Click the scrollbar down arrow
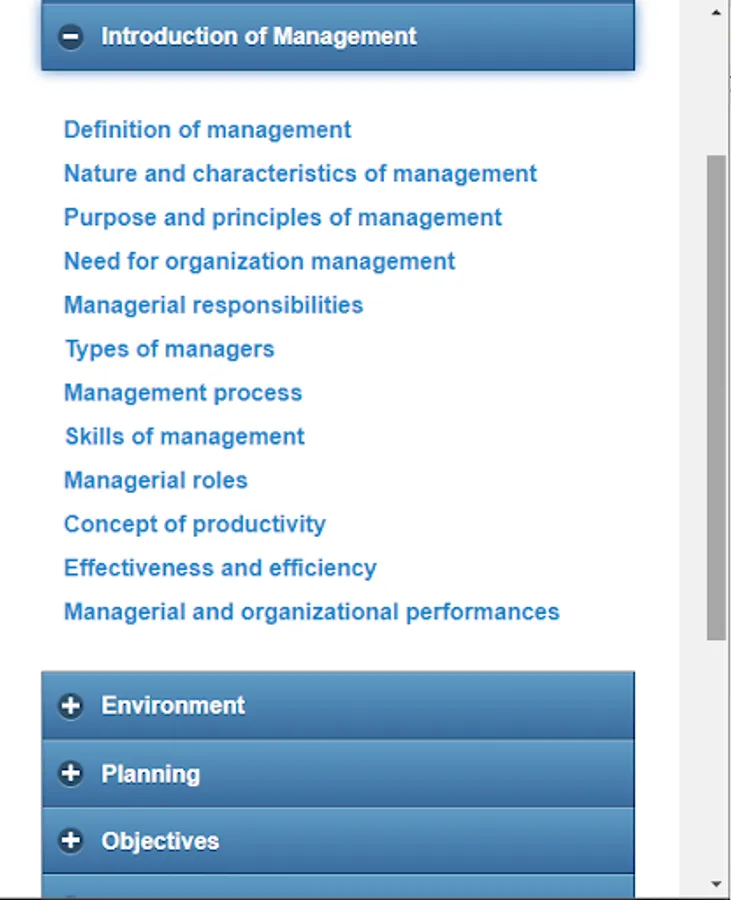Image resolution: width=731 pixels, height=900 pixels. [716, 884]
